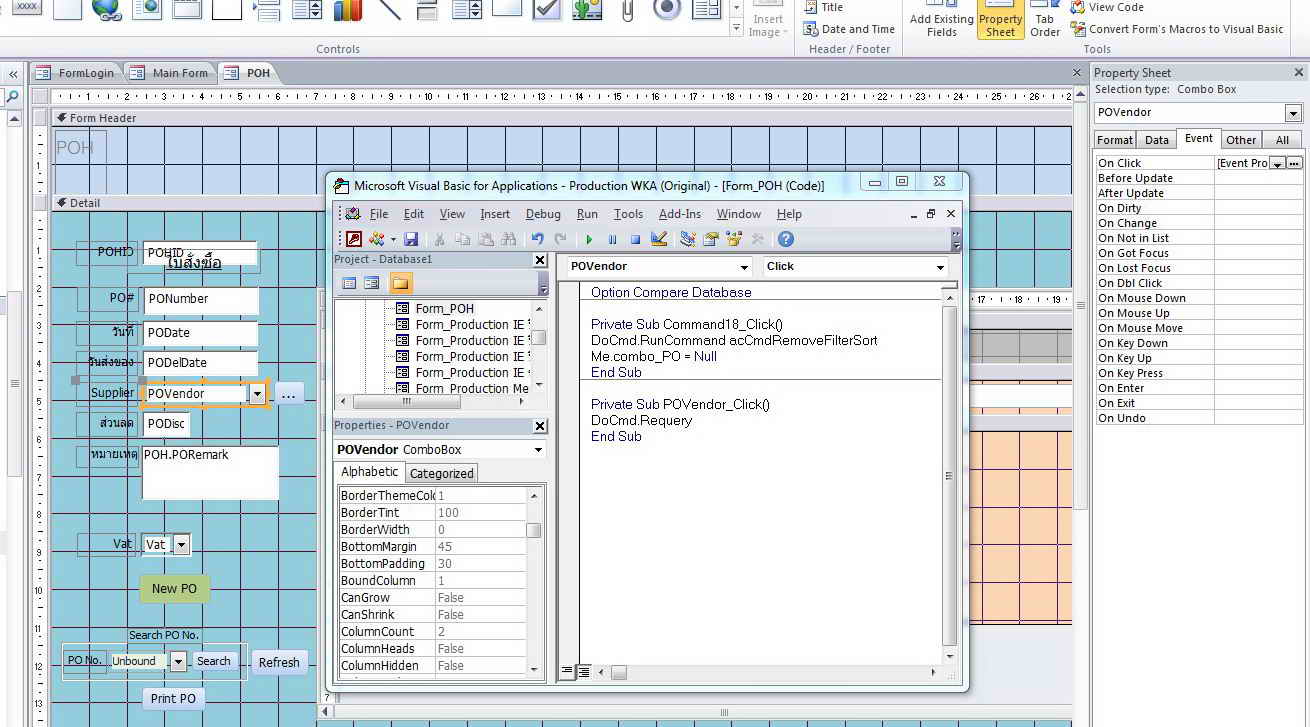This screenshot has height=727, width=1310.
Task: Open the Debug menu in the VBA editor
Action: click(543, 214)
